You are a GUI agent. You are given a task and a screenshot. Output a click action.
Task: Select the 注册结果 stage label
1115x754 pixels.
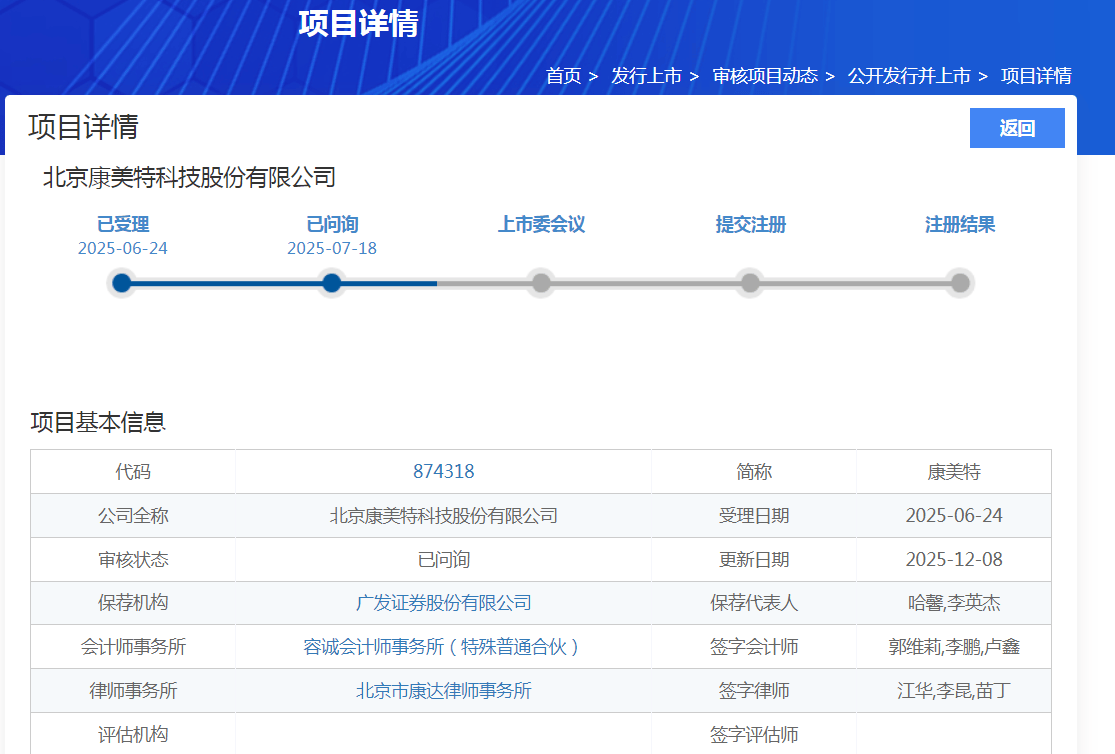pyautogui.click(x=960, y=225)
